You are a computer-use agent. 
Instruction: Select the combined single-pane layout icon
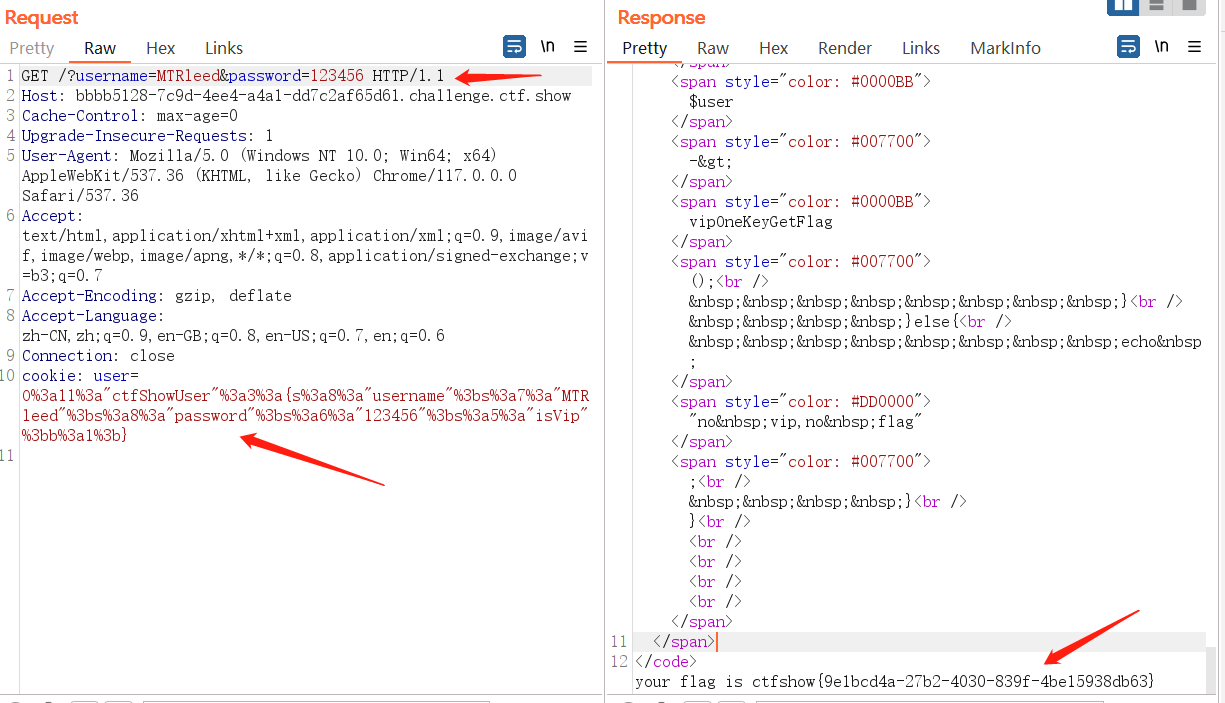1188,6
